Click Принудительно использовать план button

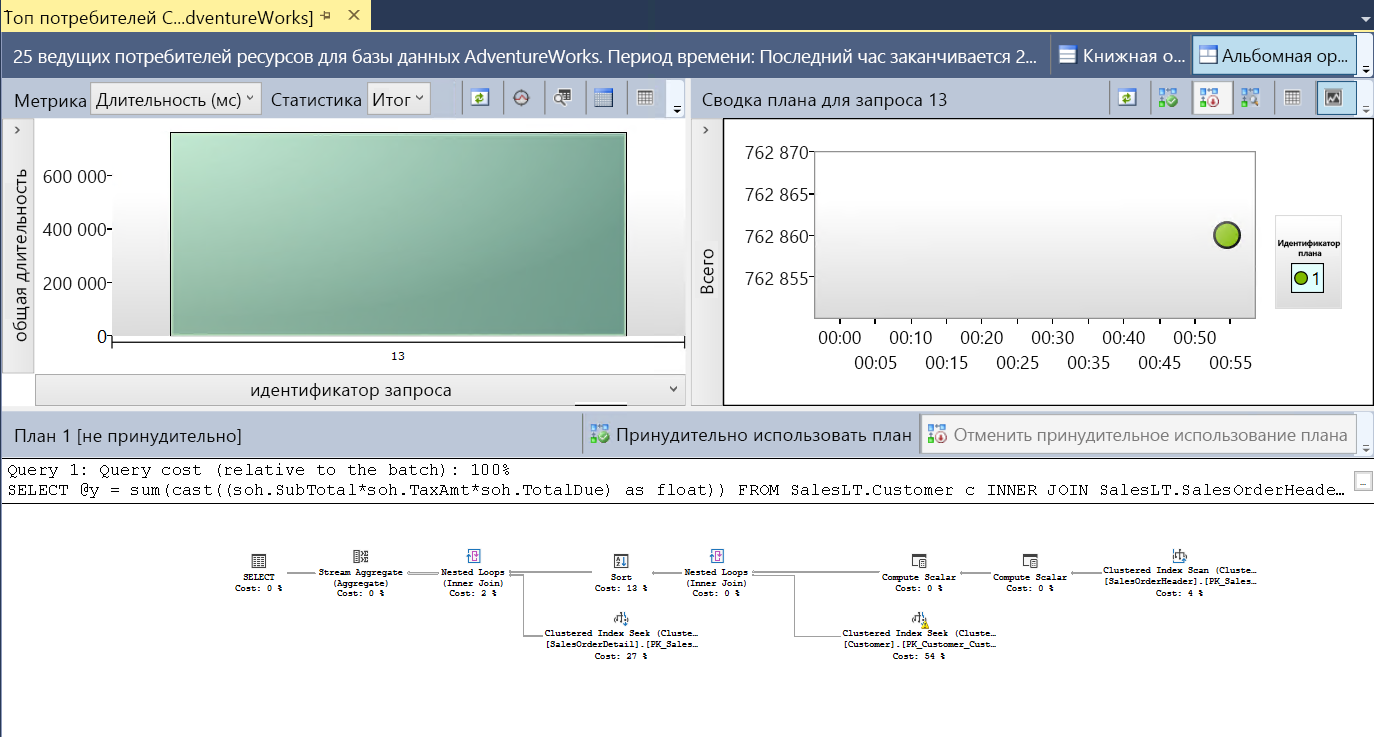tap(750, 435)
